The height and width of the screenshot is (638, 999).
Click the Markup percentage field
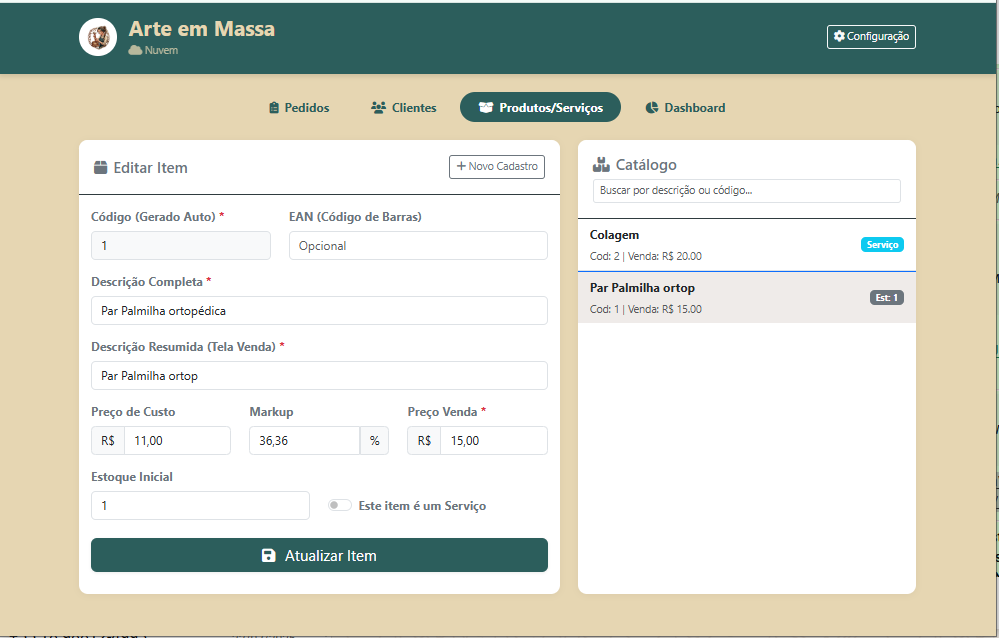coord(304,441)
